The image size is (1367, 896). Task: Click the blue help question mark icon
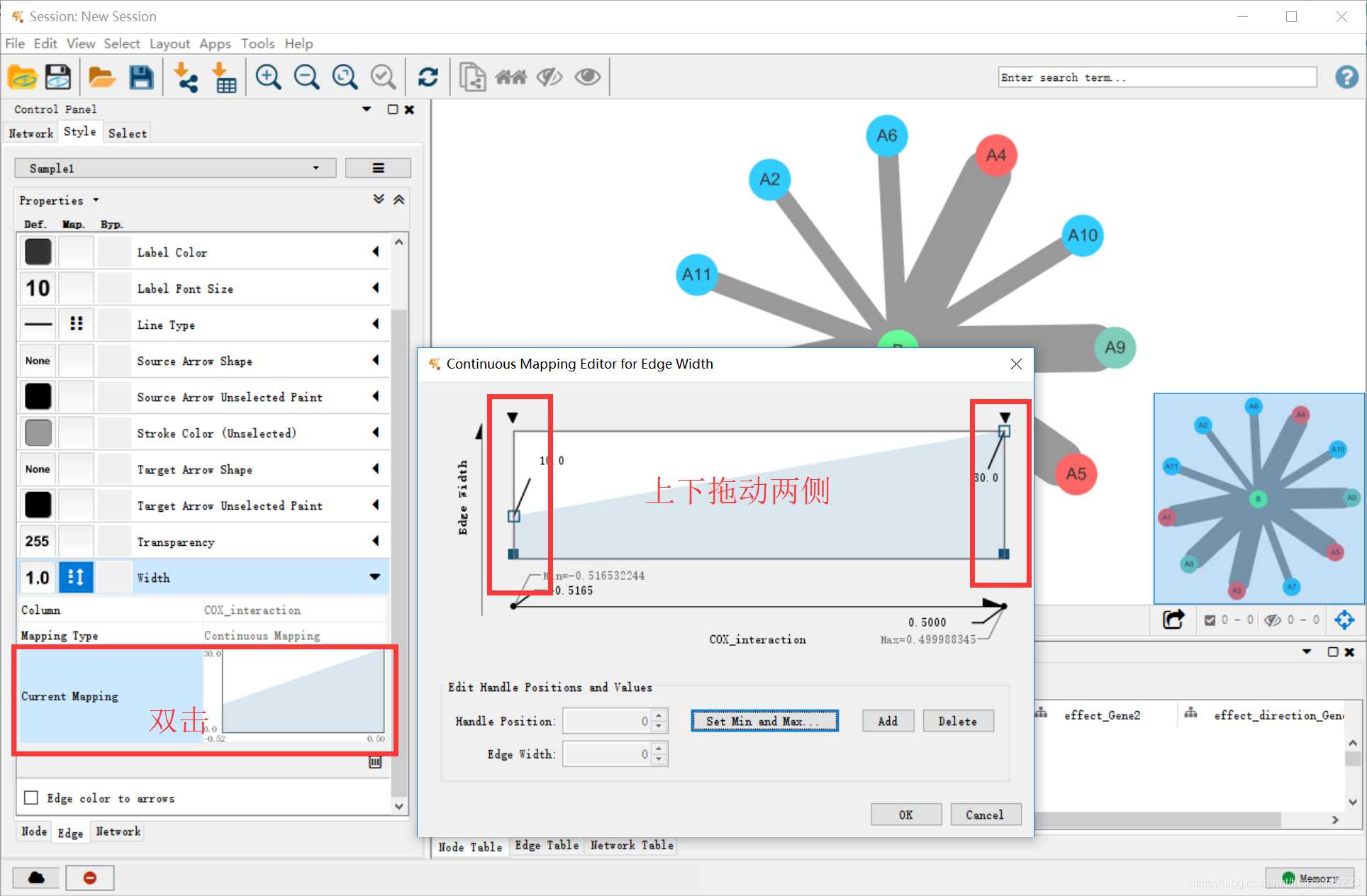(x=1346, y=77)
